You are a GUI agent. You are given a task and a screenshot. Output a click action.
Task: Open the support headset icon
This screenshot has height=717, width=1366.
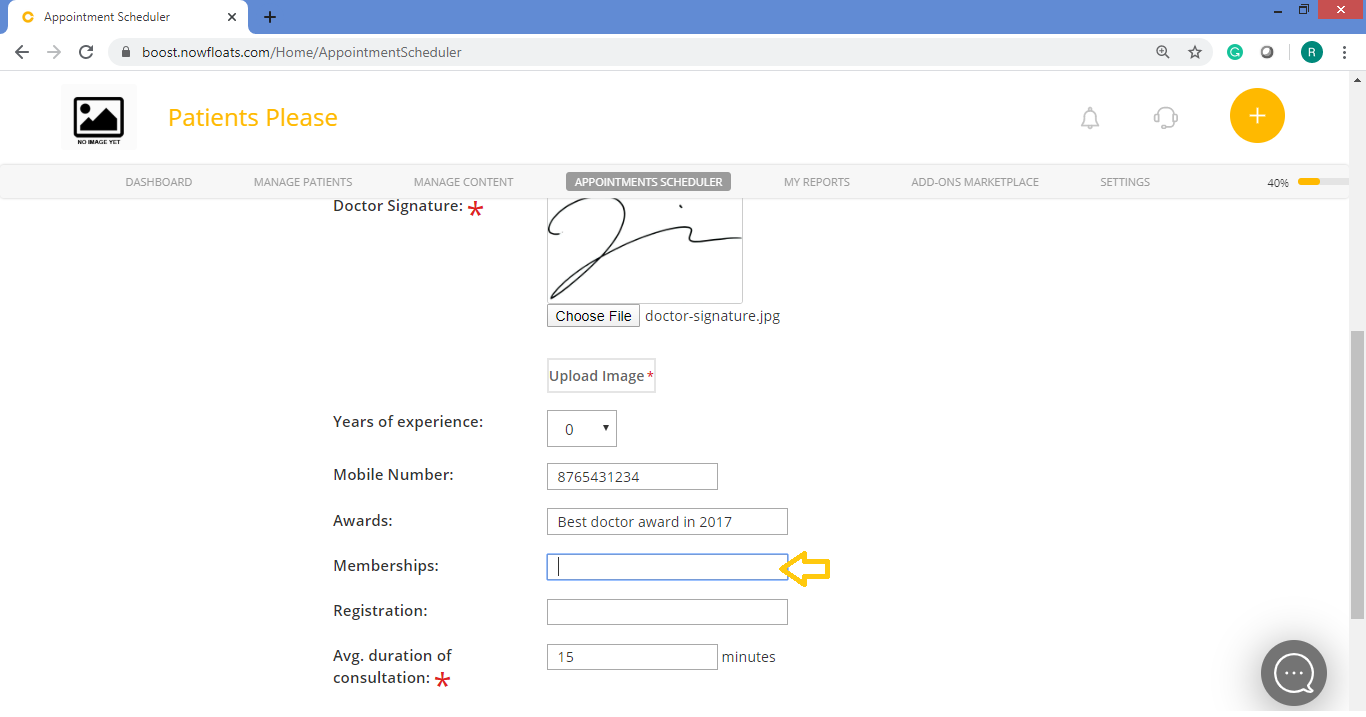point(1165,118)
